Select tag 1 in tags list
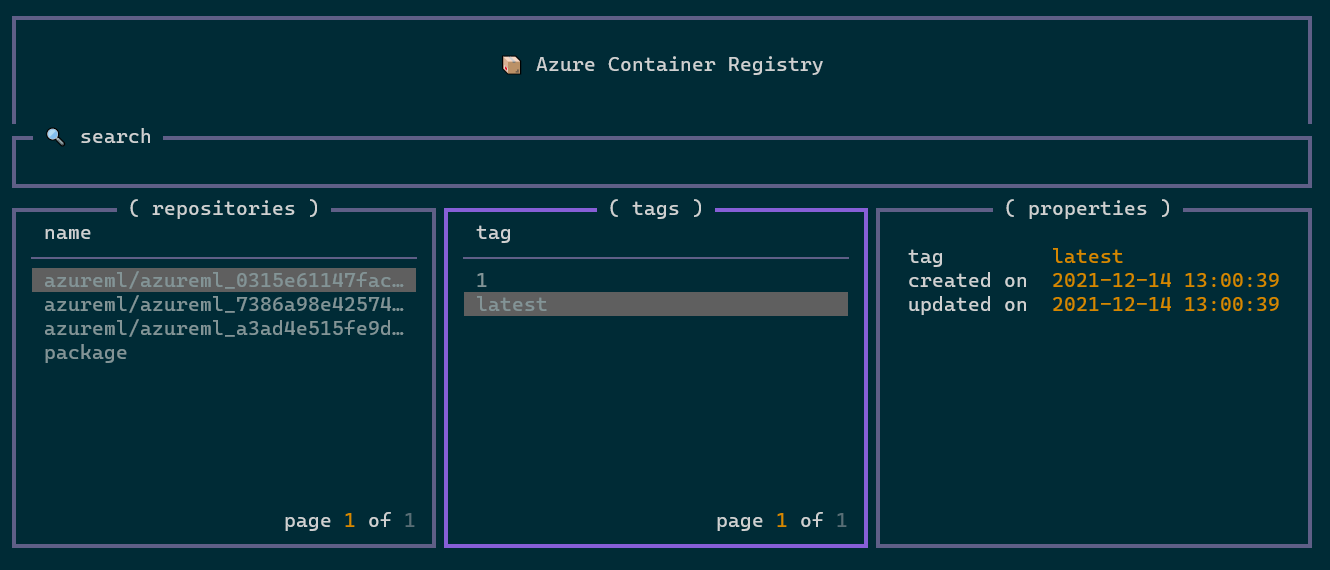The height and width of the screenshot is (570, 1330). pyautogui.click(x=656, y=280)
